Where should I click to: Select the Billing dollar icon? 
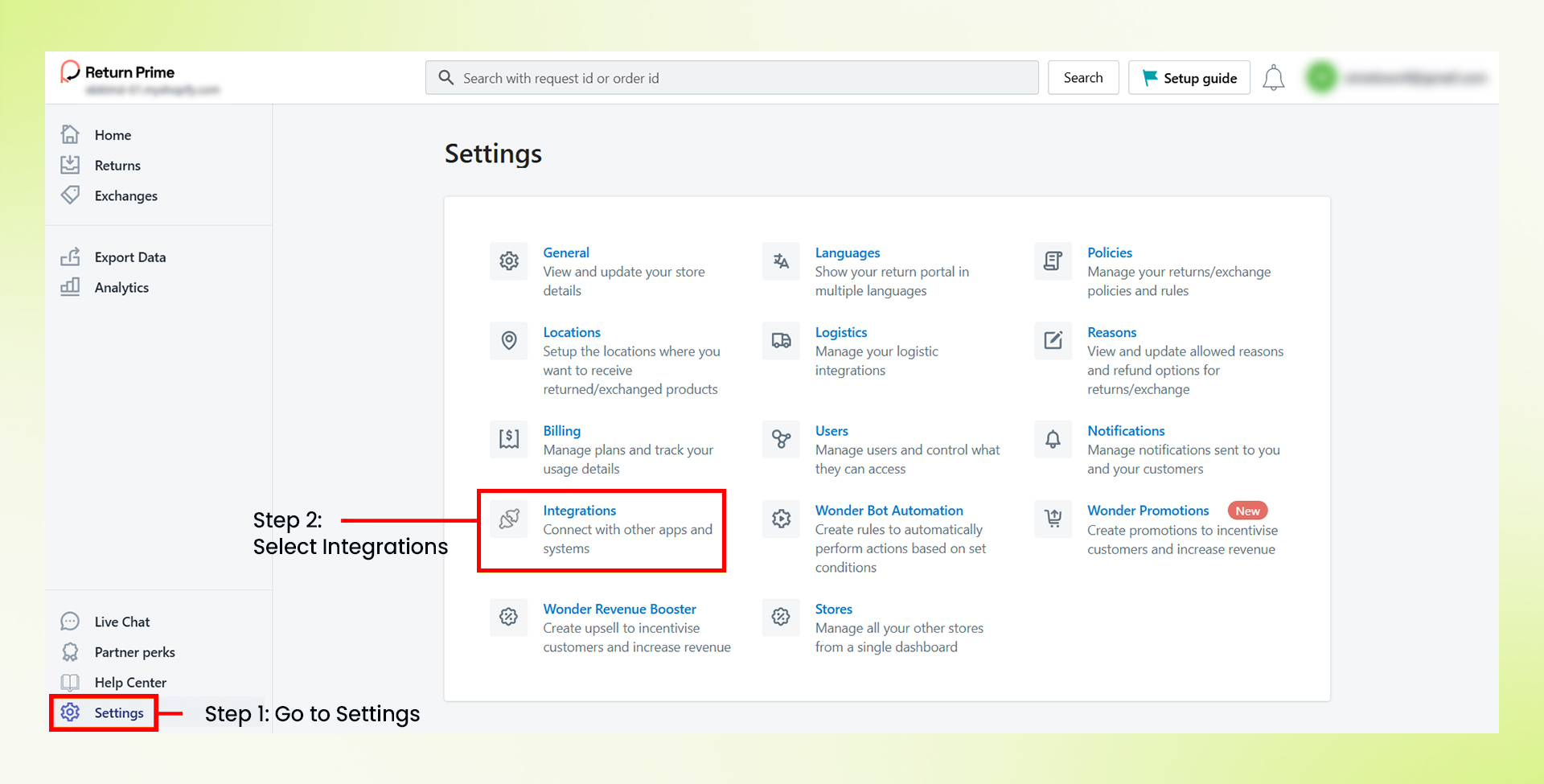[509, 439]
